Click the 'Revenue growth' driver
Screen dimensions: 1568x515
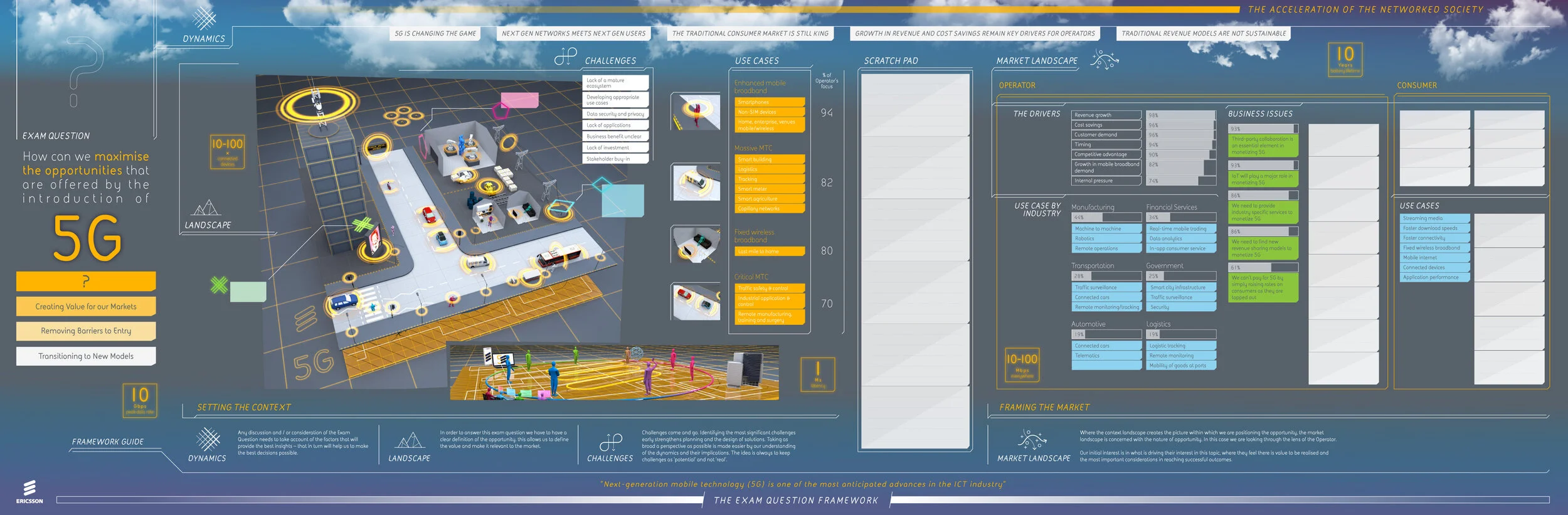pyautogui.click(x=1106, y=115)
